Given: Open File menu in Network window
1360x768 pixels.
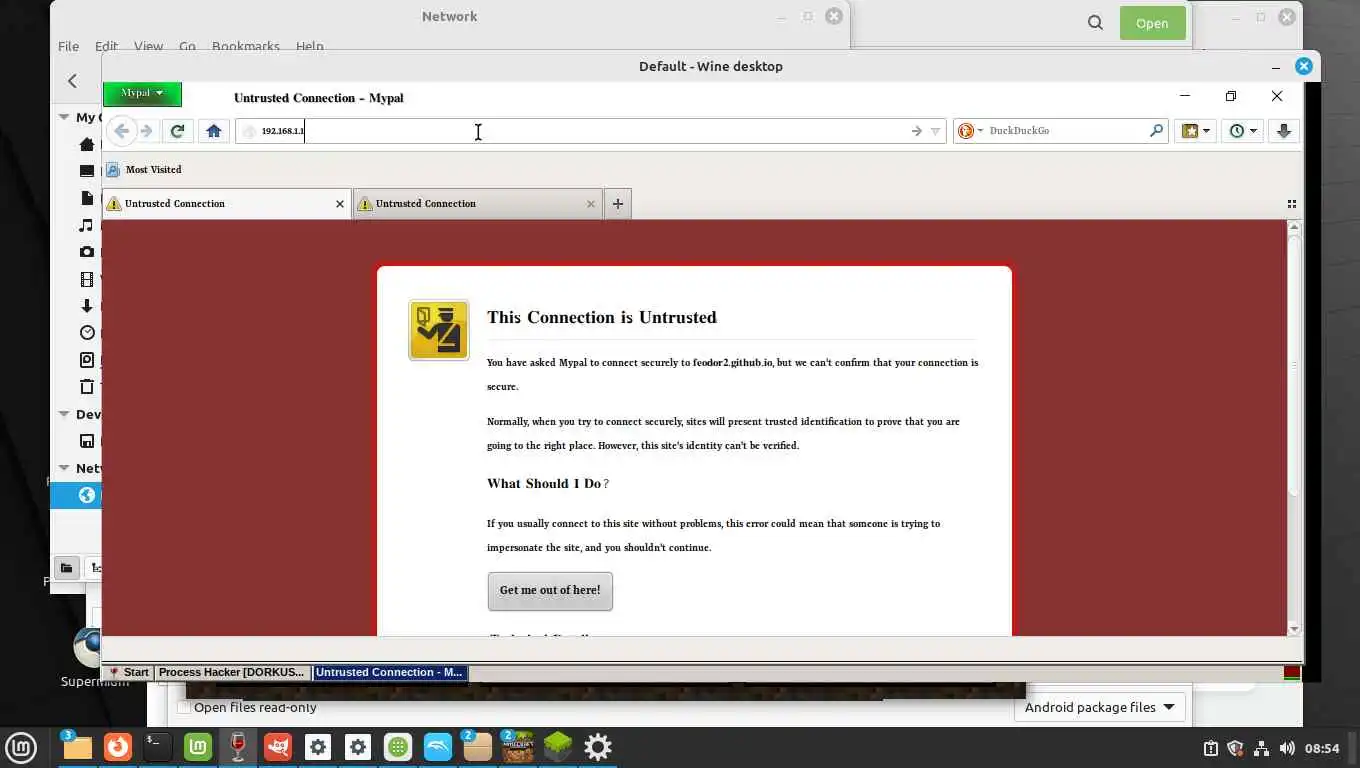Looking at the screenshot, I should point(68,46).
